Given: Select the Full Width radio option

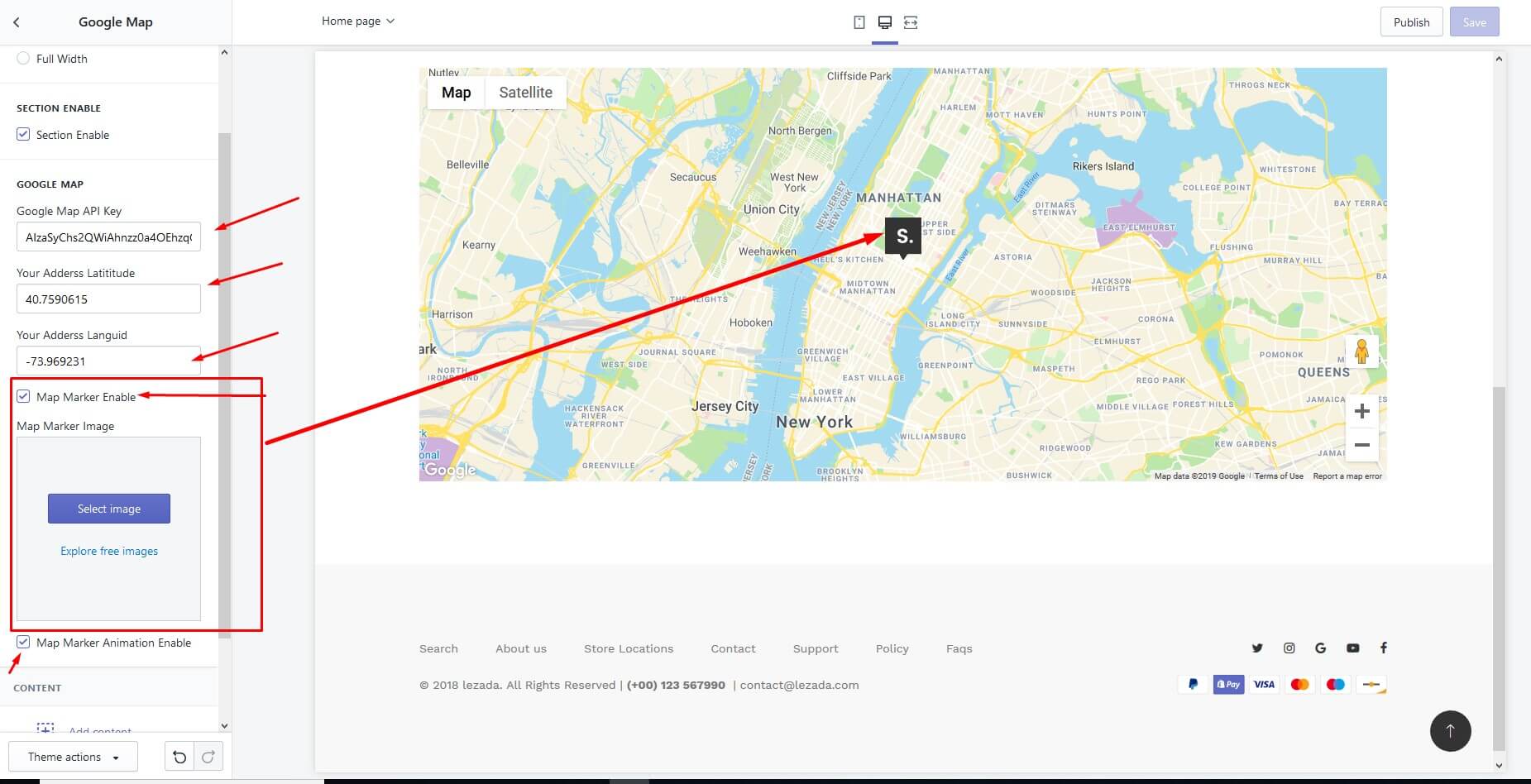Looking at the screenshot, I should 23,59.
